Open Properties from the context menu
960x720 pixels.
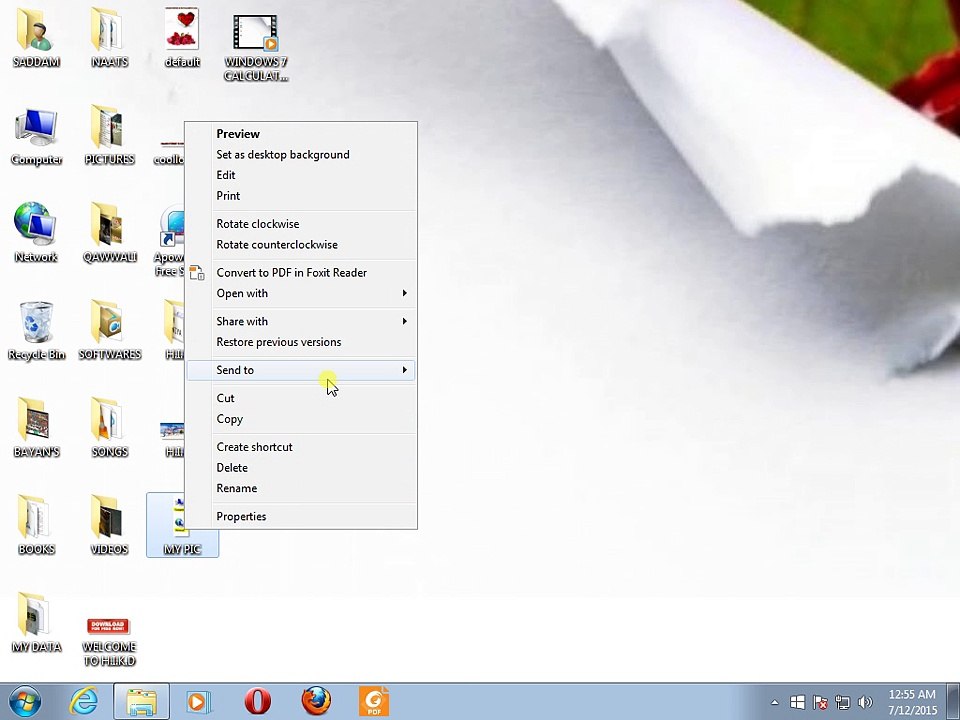(x=301, y=516)
